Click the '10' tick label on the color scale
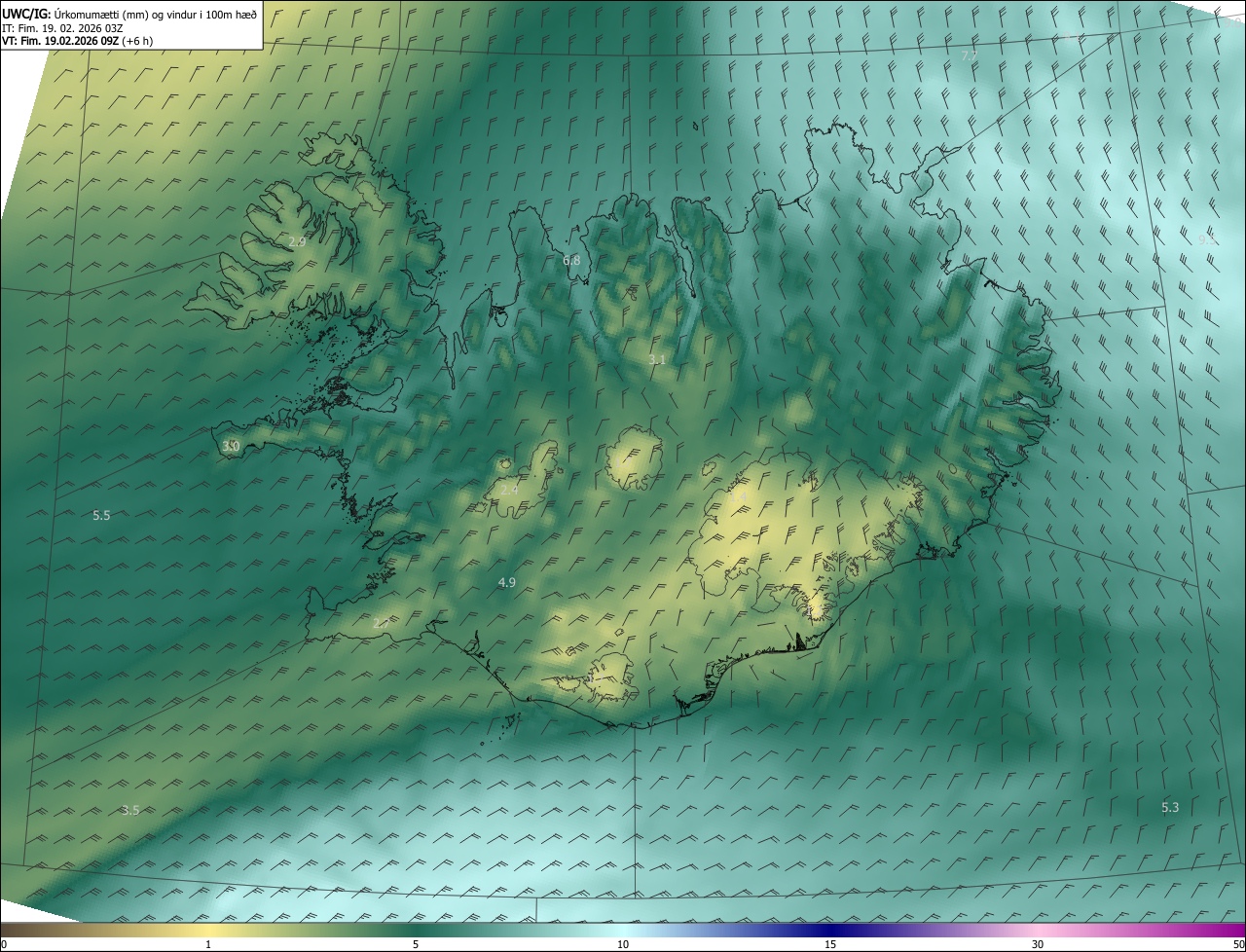1246x952 pixels. [623, 944]
